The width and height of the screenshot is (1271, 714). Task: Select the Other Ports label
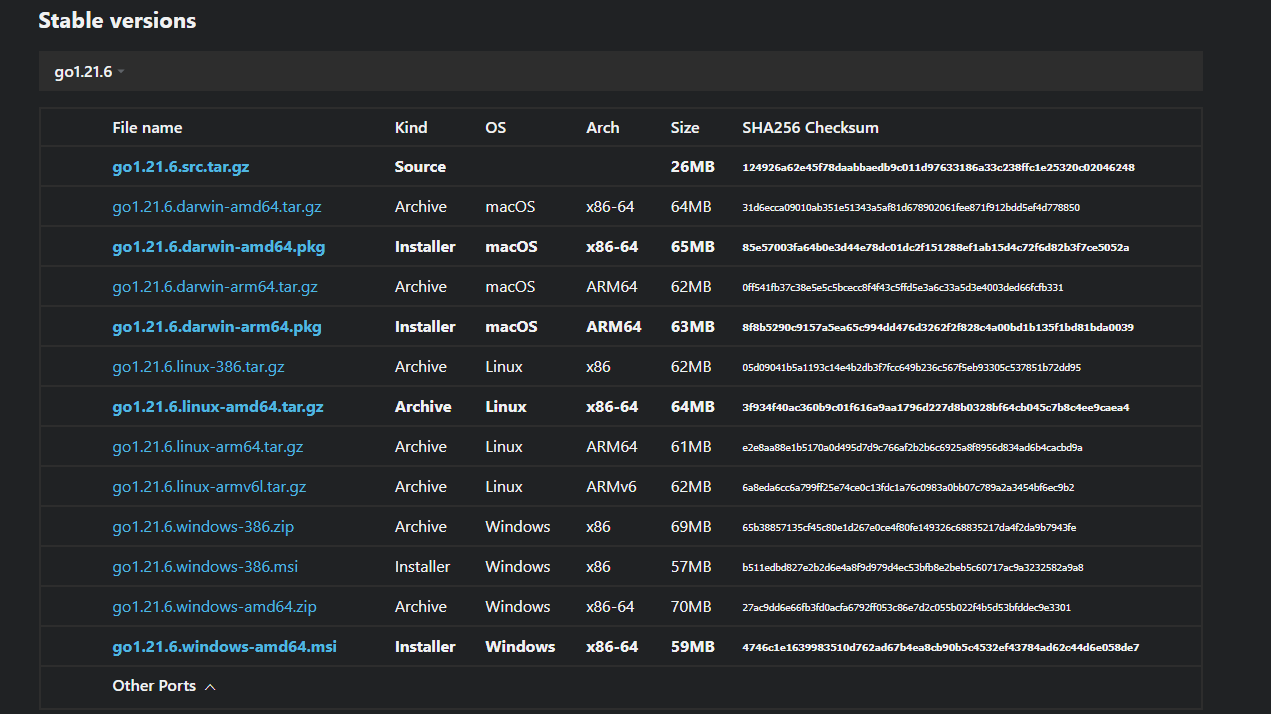coord(154,685)
